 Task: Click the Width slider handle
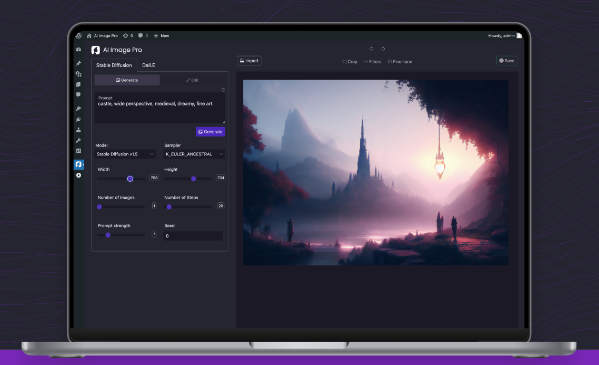coord(130,178)
